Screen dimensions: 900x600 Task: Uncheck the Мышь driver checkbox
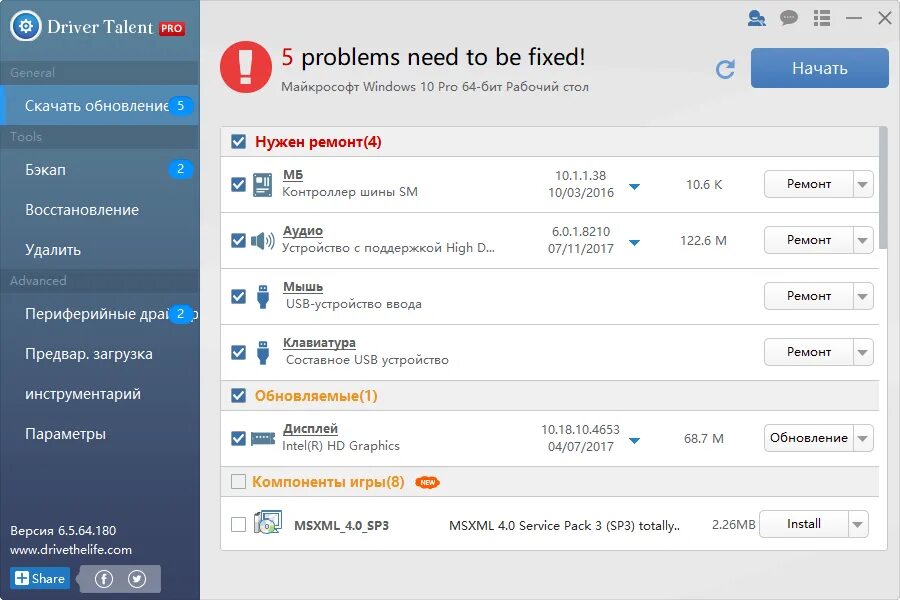(x=238, y=296)
